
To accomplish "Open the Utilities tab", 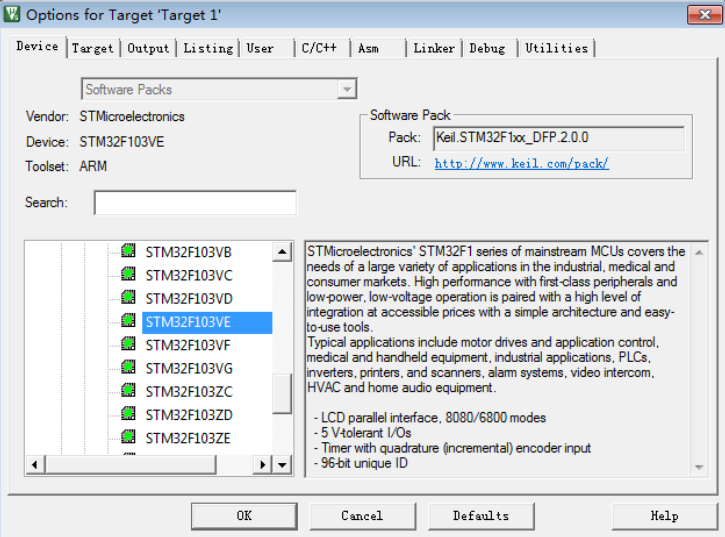I will (556, 48).
